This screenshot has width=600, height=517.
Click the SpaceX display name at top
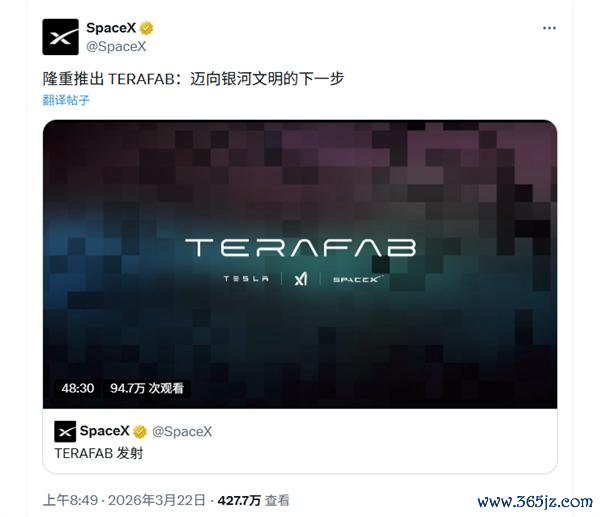(x=111, y=28)
